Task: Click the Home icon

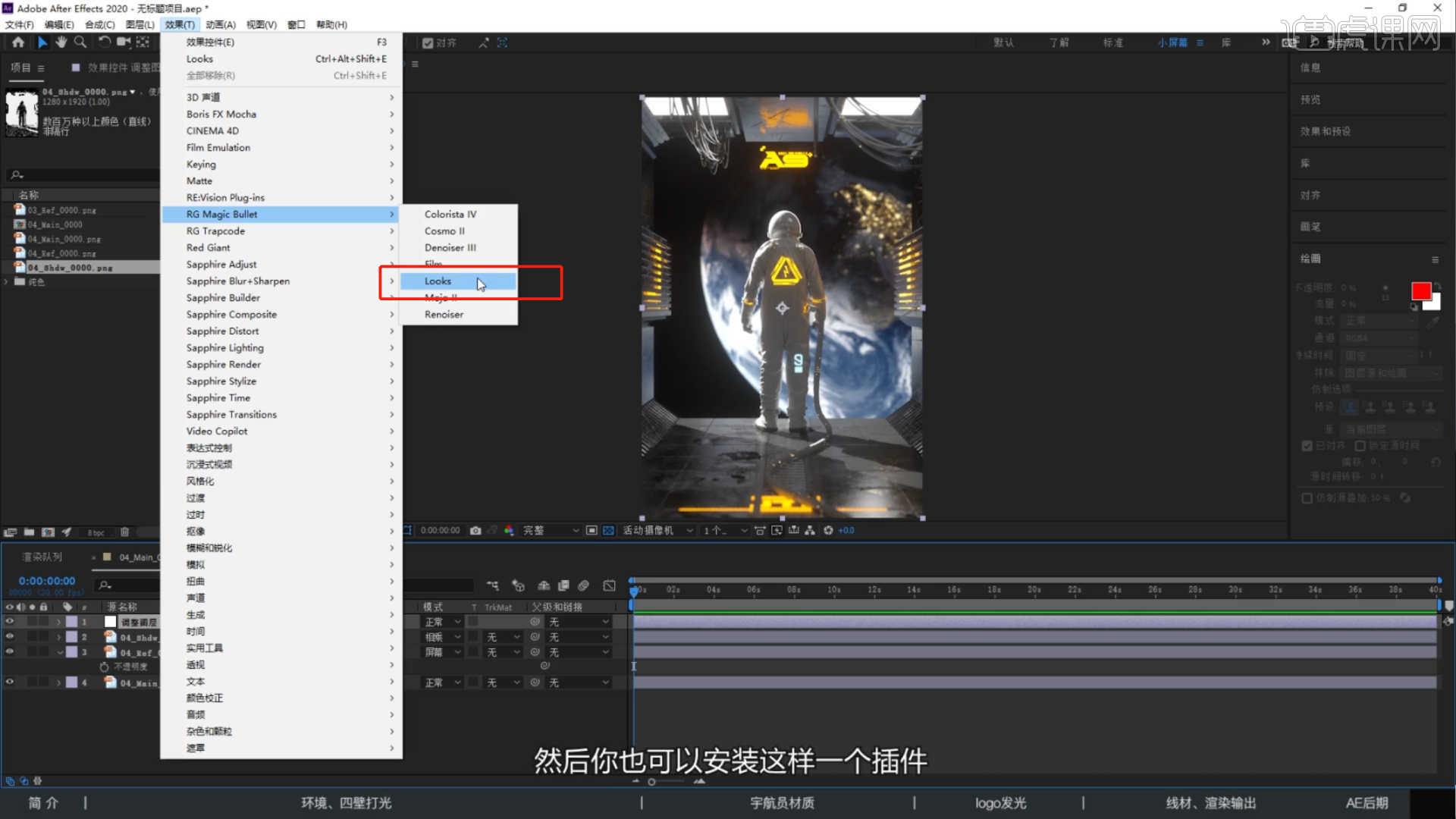Action: coord(18,42)
